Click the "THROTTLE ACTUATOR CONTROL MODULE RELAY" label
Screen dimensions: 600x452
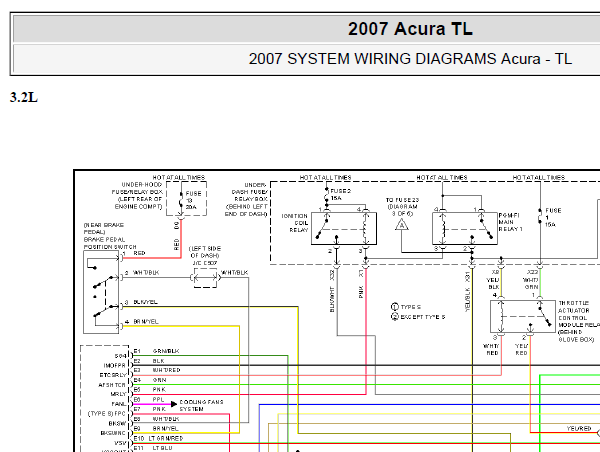point(579,314)
